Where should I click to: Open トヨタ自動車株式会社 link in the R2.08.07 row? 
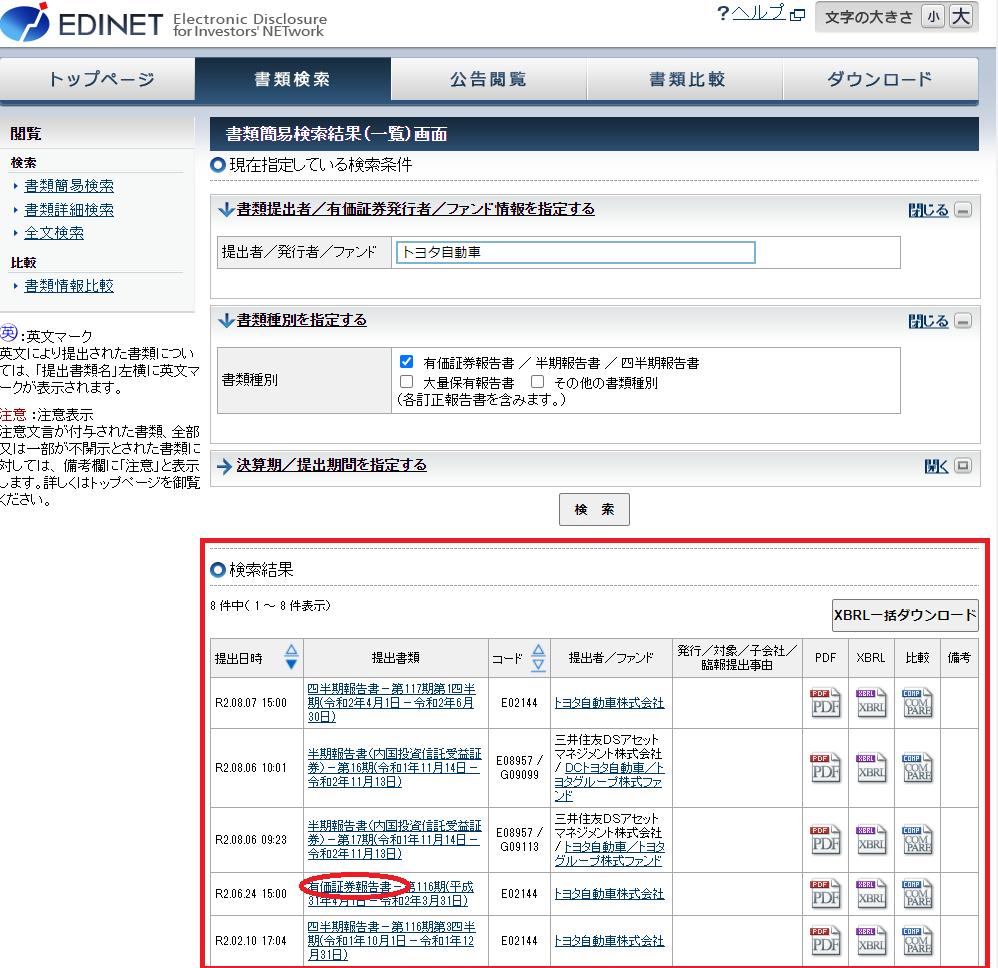(x=609, y=703)
